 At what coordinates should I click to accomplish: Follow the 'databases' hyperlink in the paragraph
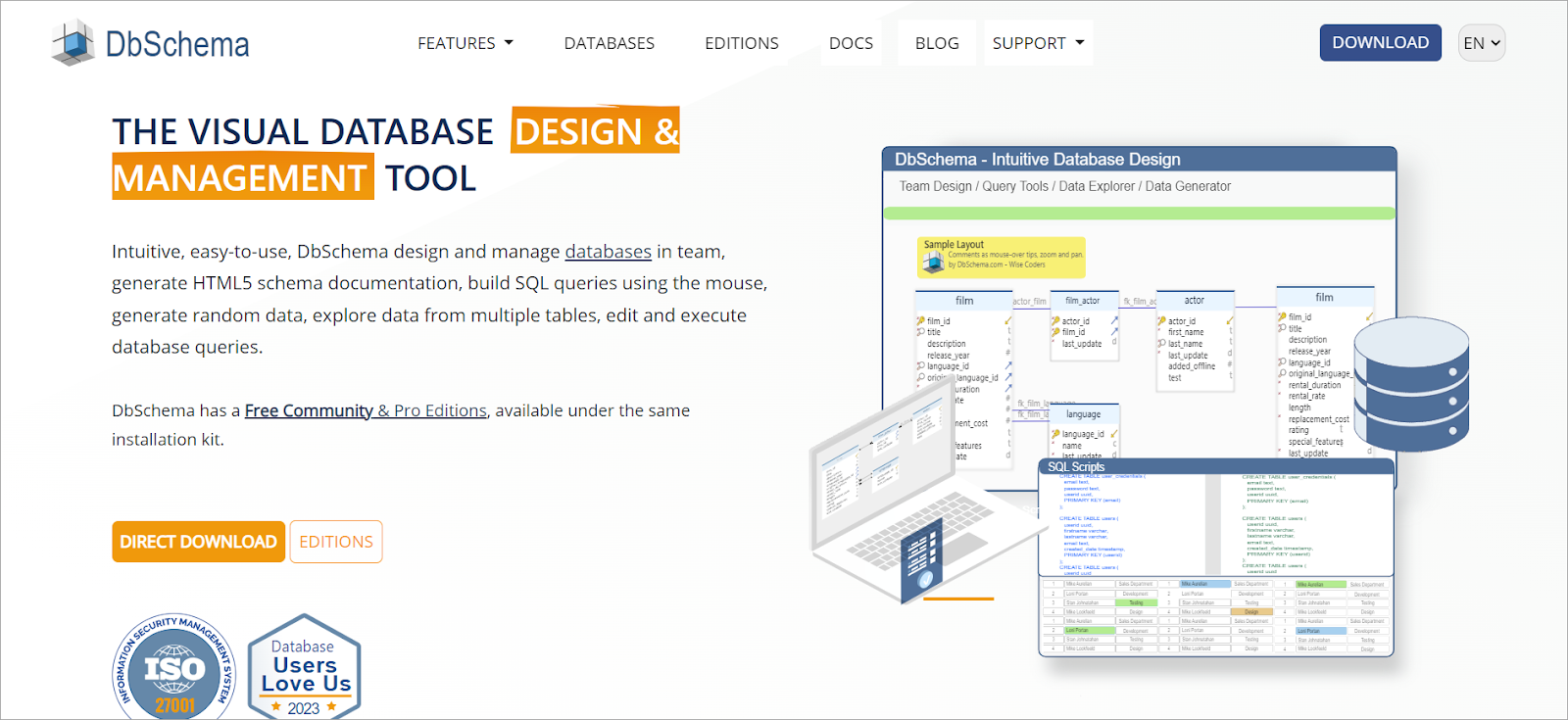coord(608,252)
